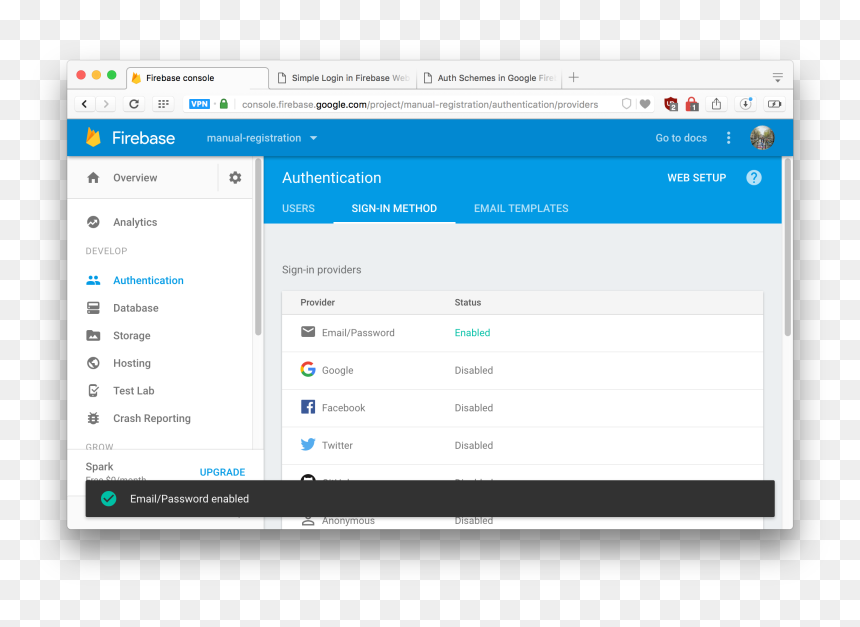Click the address bar URL field
Image resolution: width=860 pixels, height=627 pixels.
pos(420,104)
